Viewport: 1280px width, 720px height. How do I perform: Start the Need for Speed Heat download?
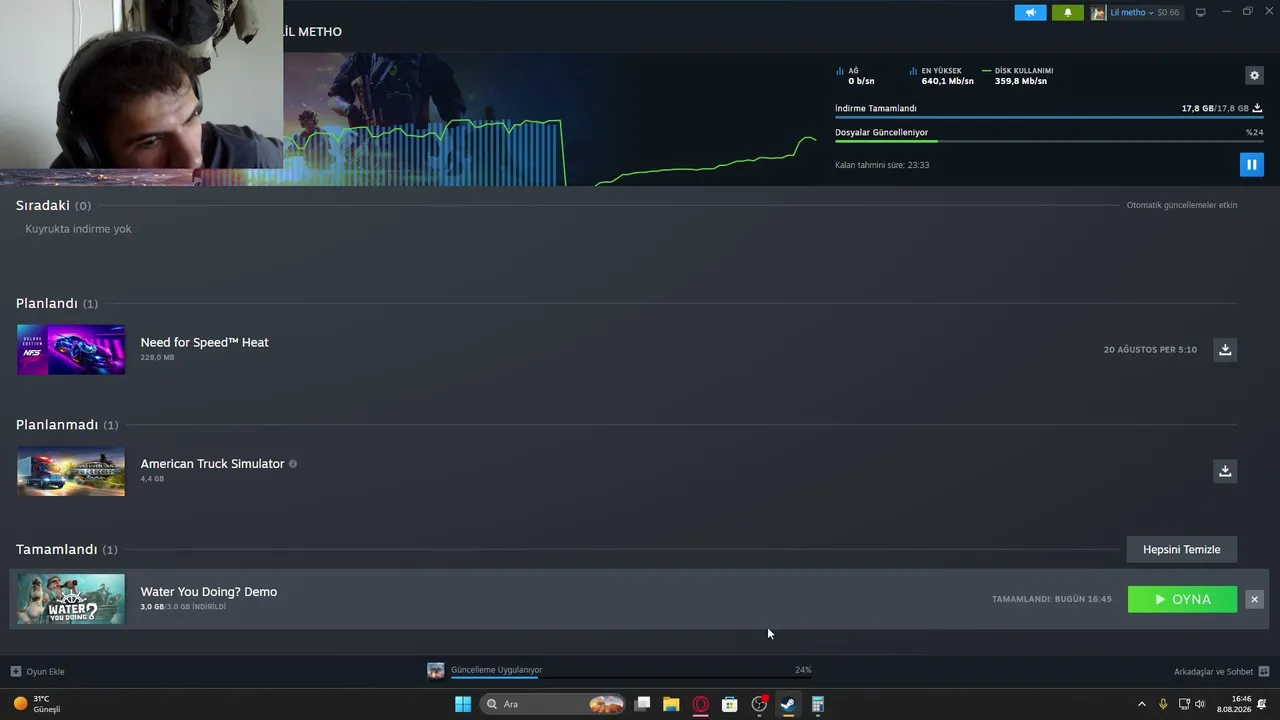(1225, 349)
